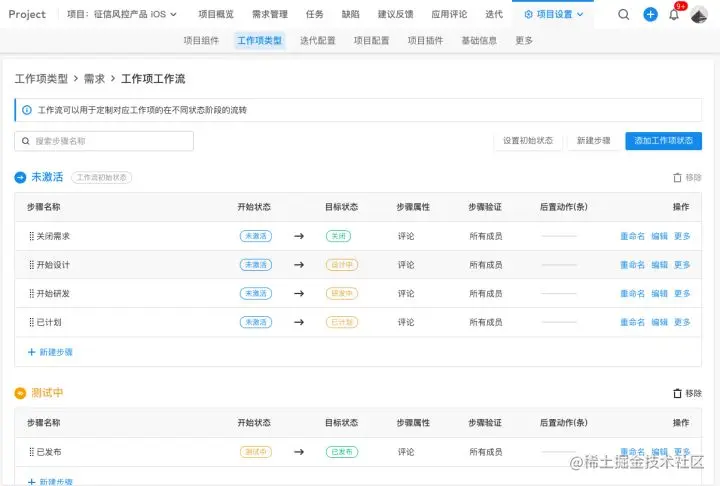Open the search icon in top bar
This screenshot has width=720, height=486.
624,15
